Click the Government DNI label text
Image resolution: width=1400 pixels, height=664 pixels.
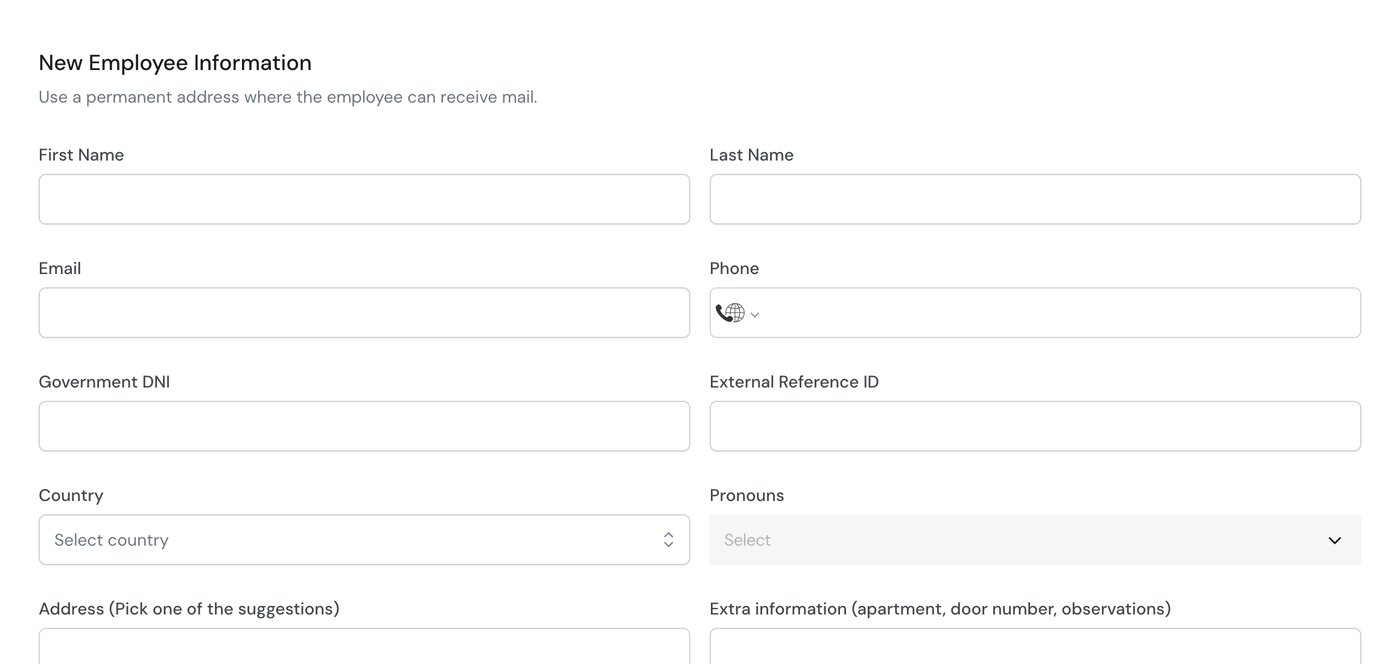104,382
